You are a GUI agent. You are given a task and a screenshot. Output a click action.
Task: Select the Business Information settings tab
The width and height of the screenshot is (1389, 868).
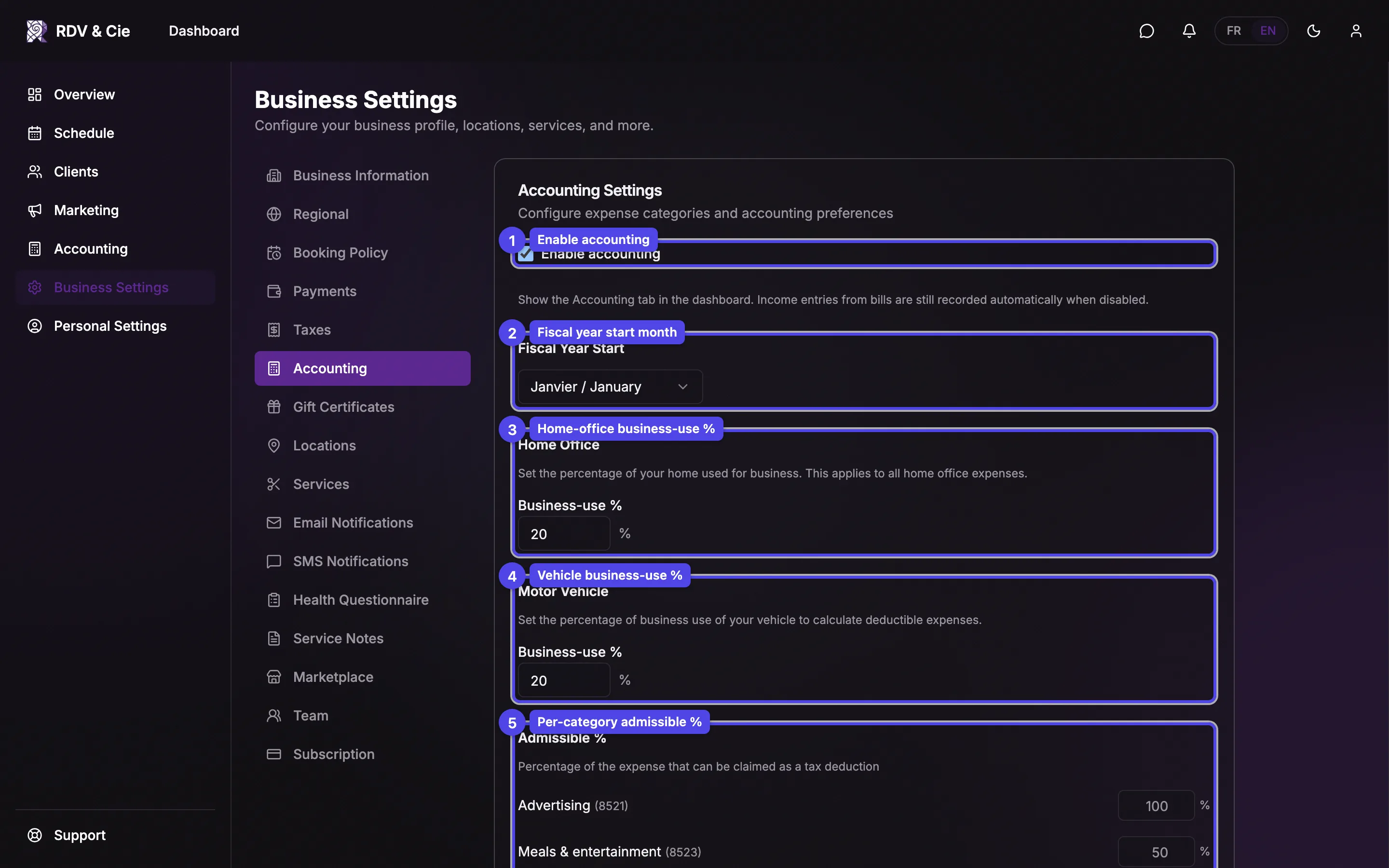pos(362,176)
